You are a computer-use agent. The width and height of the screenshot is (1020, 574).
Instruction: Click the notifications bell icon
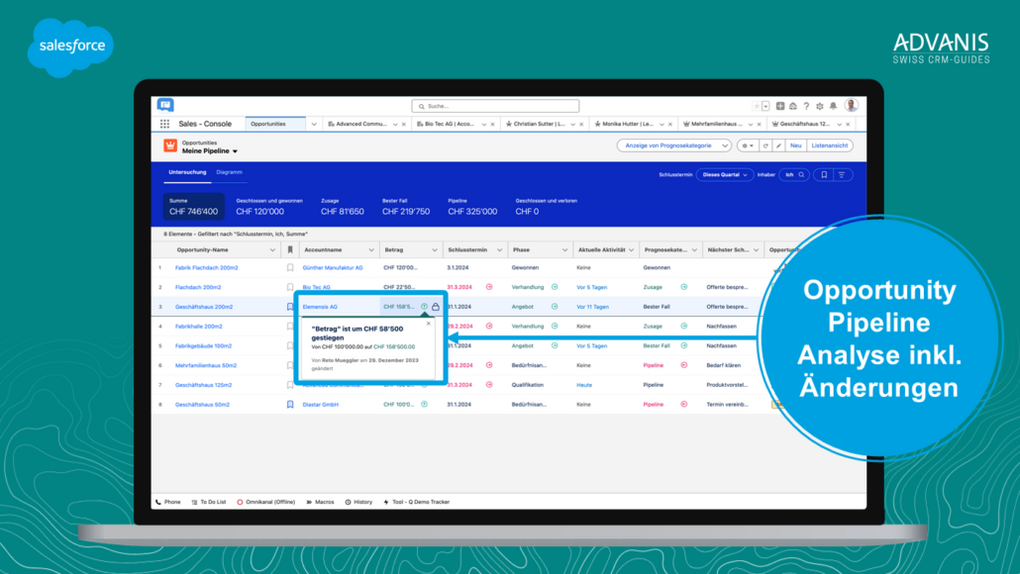[833, 106]
